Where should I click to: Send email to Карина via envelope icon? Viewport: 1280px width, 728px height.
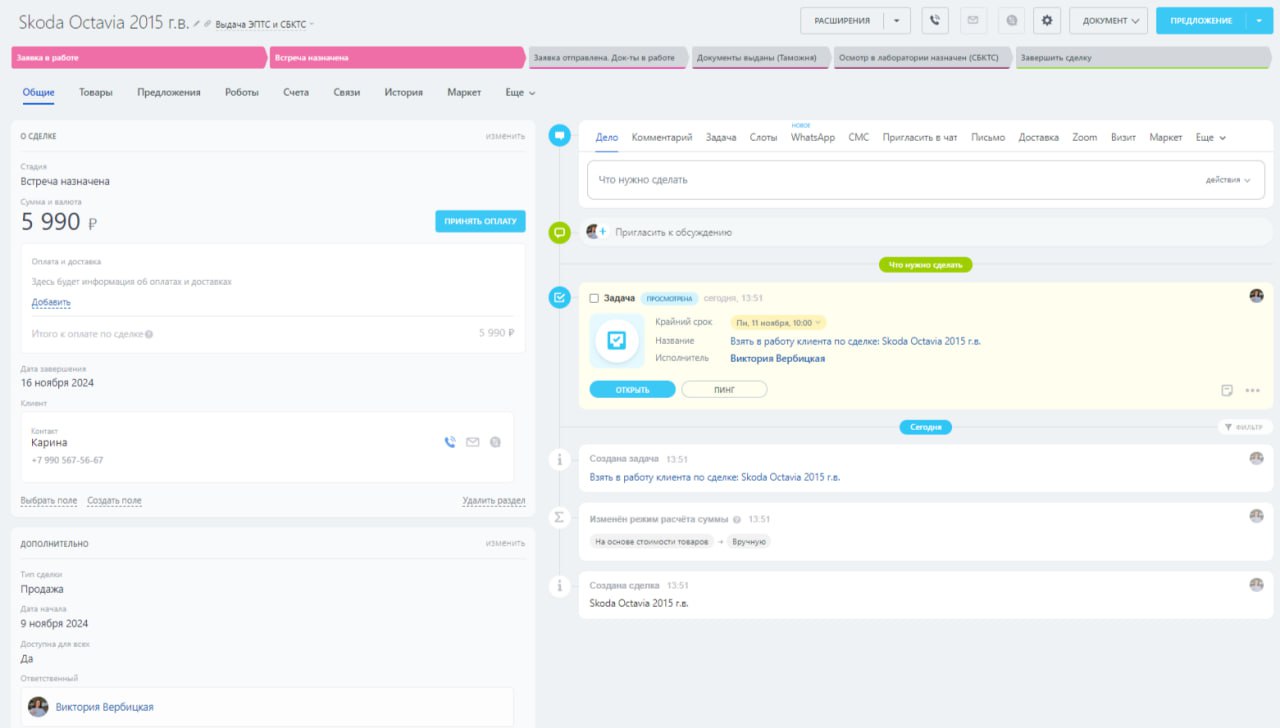(x=472, y=442)
